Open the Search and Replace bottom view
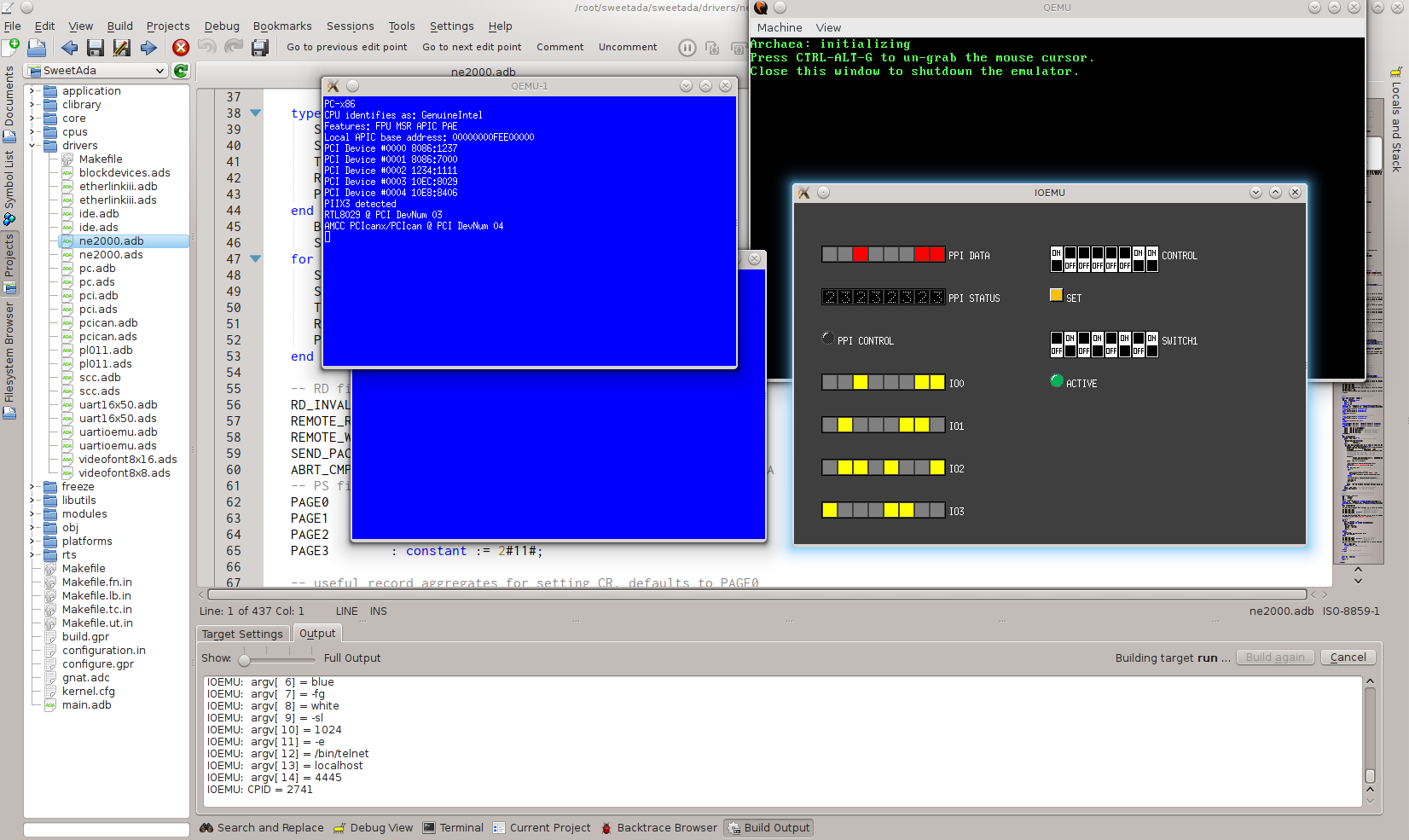 (x=262, y=828)
